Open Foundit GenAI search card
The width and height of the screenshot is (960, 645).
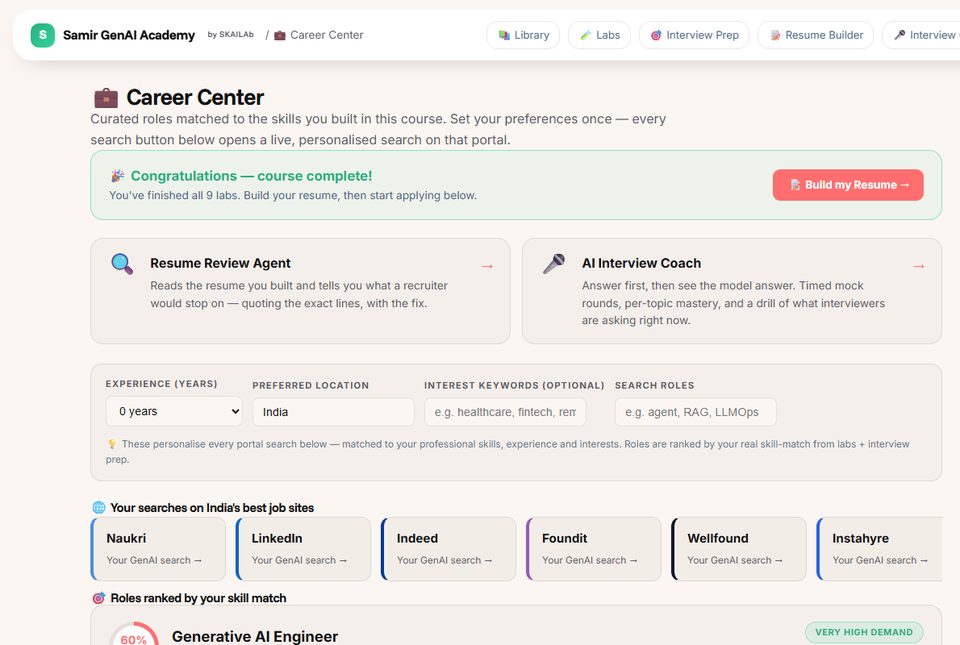[593, 549]
